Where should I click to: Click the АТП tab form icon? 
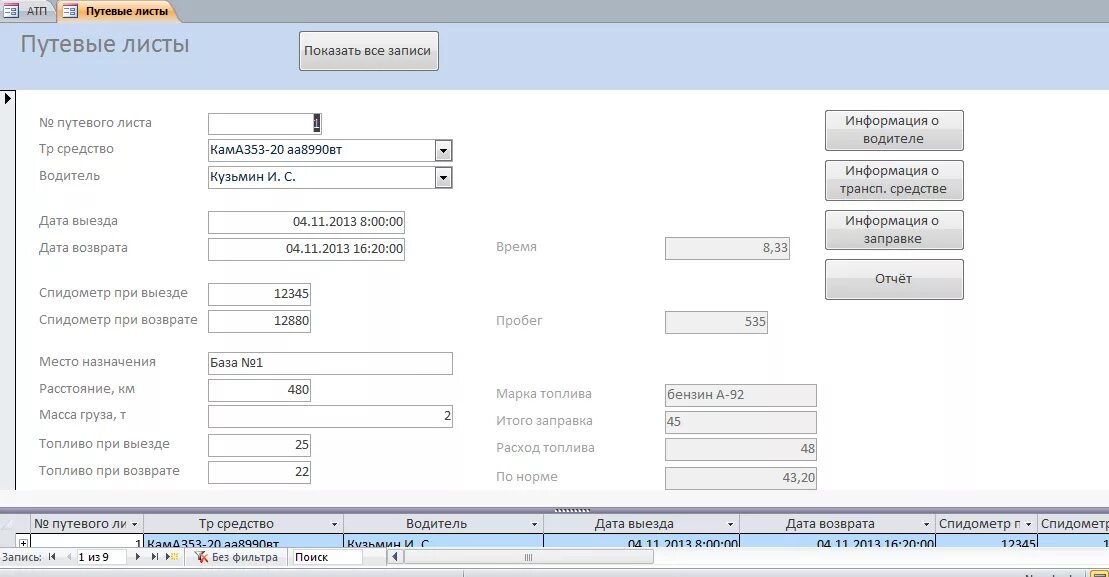(x=11, y=11)
